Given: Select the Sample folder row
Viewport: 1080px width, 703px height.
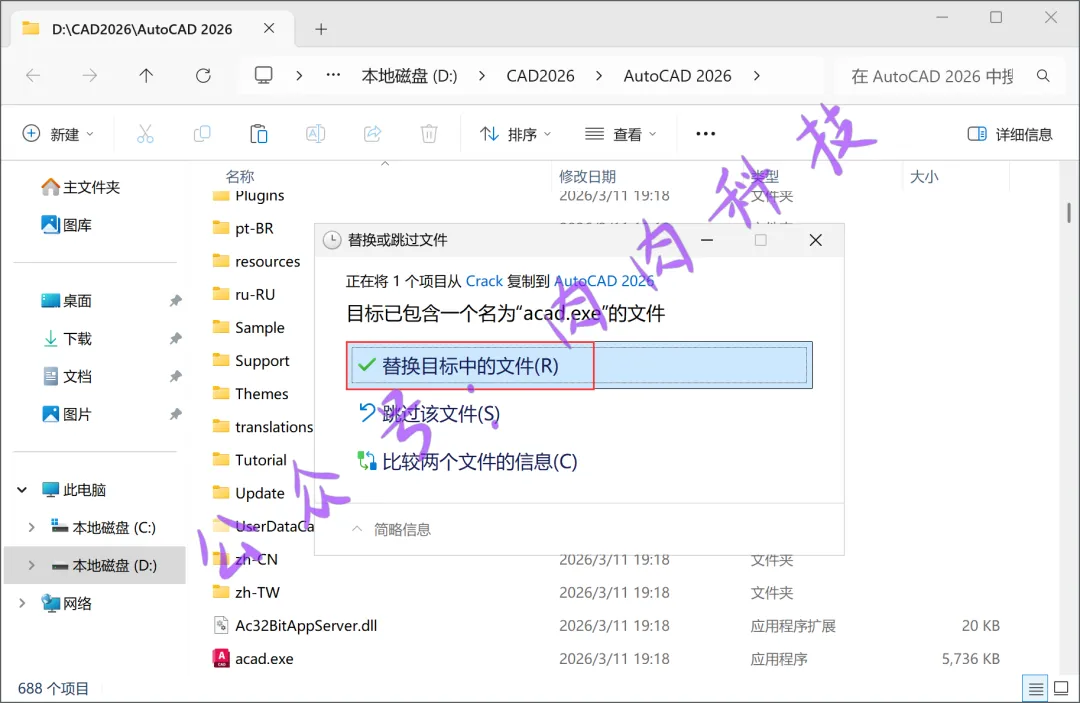Looking at the screenshot, I should (x=260, y=327).
